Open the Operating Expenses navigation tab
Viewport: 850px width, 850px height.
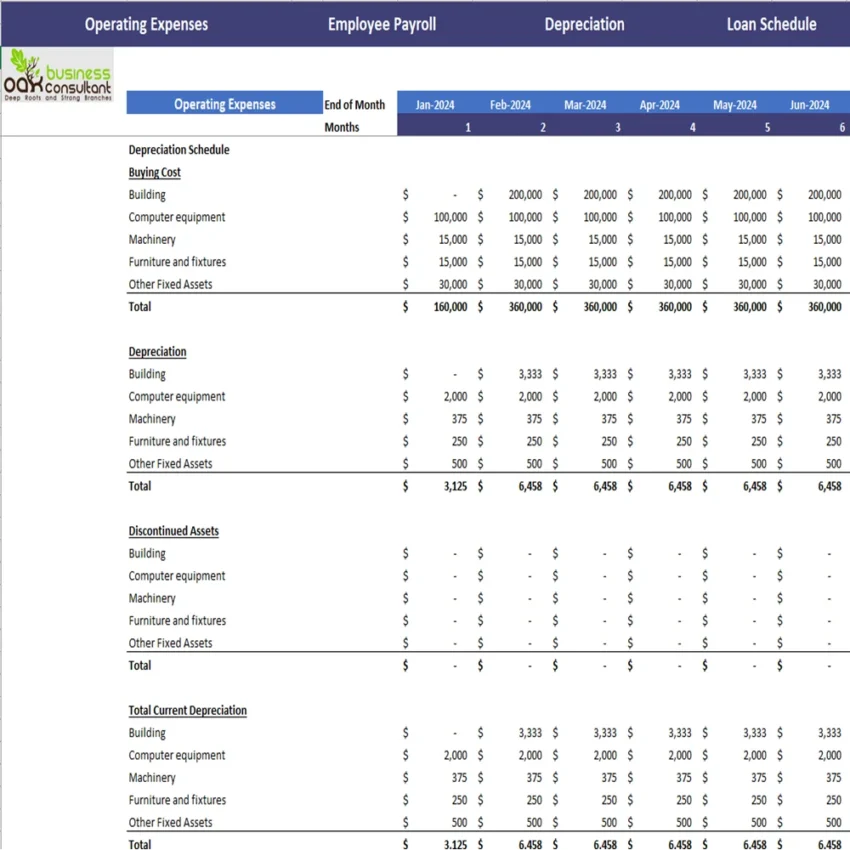pos(146,24)
